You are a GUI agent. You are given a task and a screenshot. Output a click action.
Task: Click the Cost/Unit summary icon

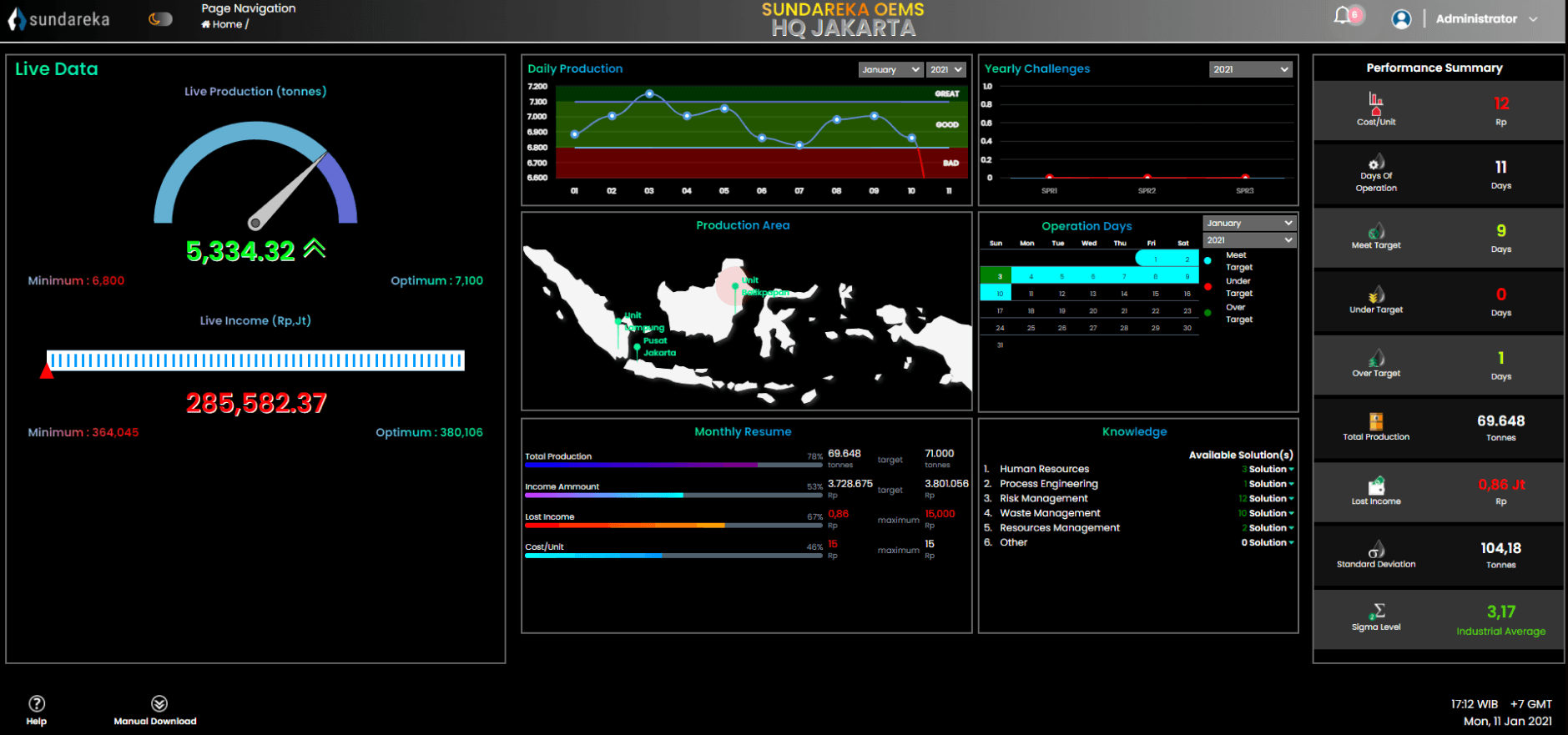click(1376, 103)
